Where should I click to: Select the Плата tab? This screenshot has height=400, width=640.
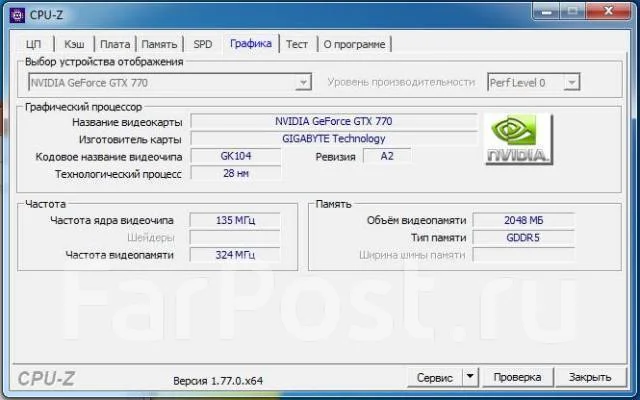pos(115,44)
